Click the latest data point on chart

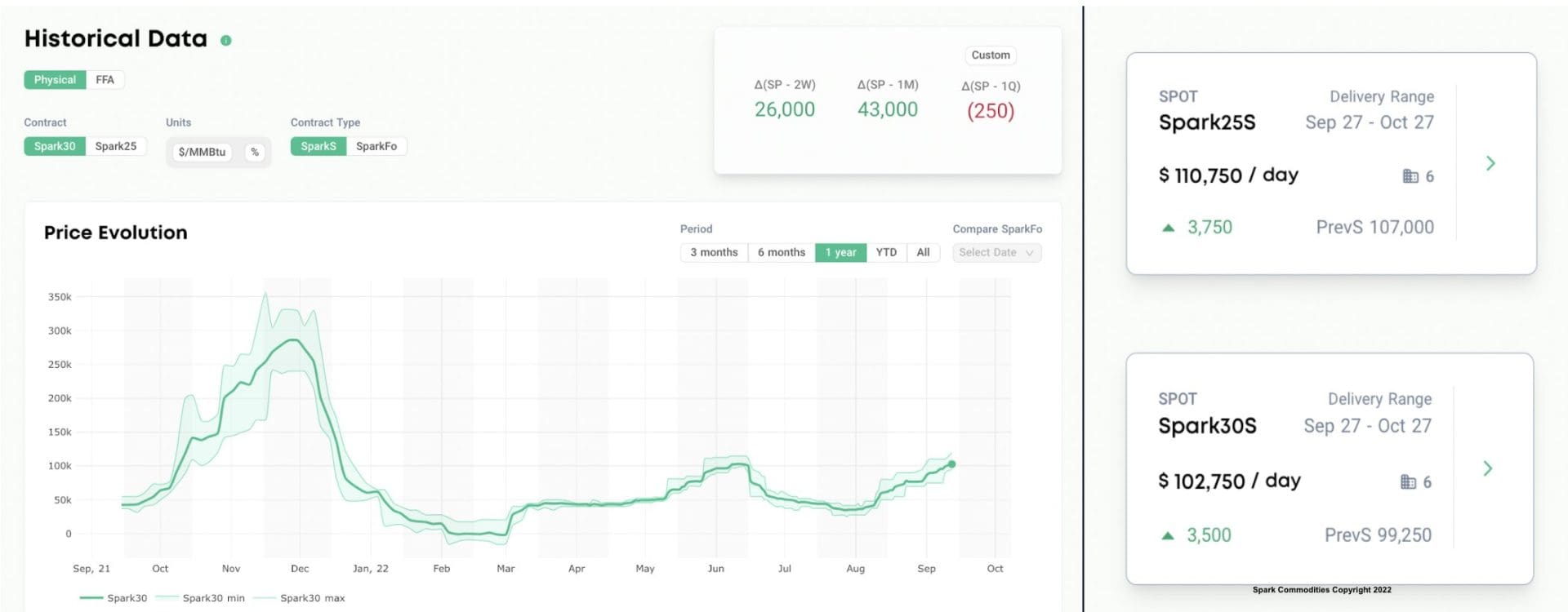click(951, 464)
